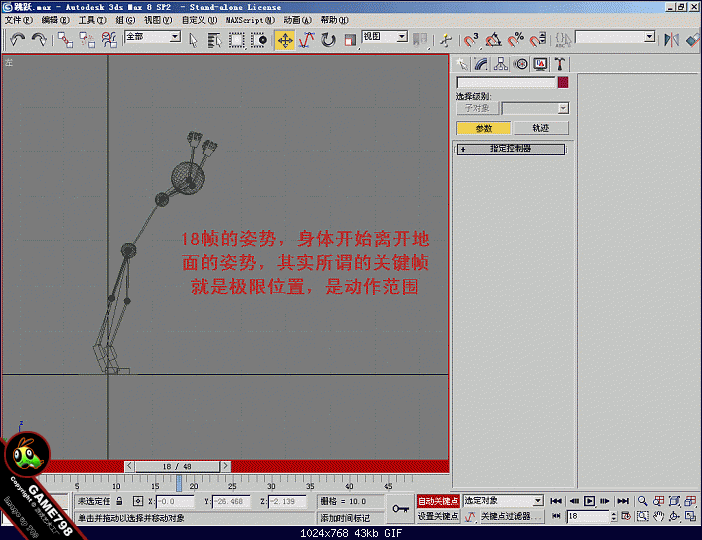Click the object name input field
The height and width of the screenshot is (540, 702).
(506, 82)
